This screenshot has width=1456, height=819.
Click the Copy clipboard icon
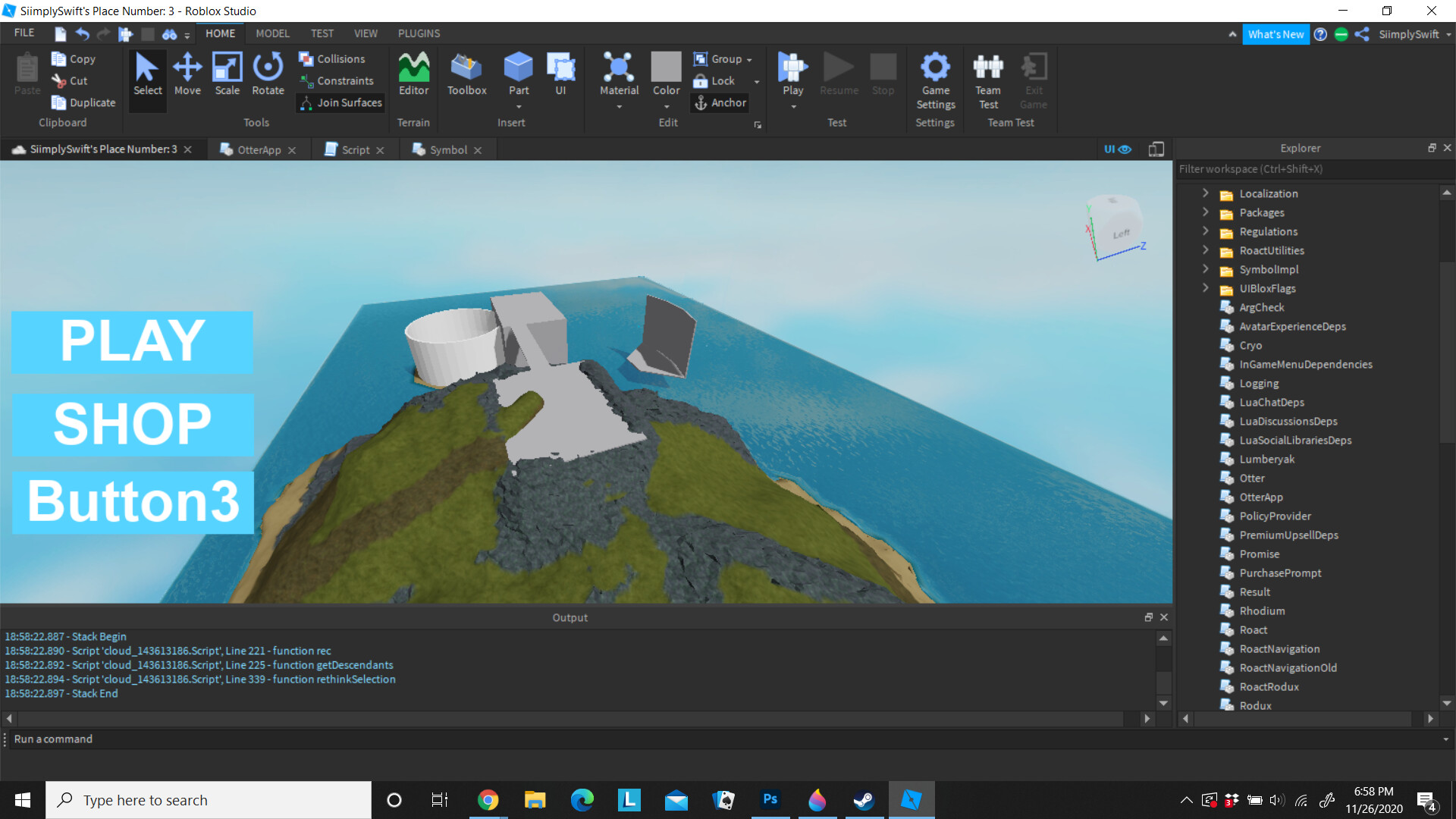coord(58,58)
